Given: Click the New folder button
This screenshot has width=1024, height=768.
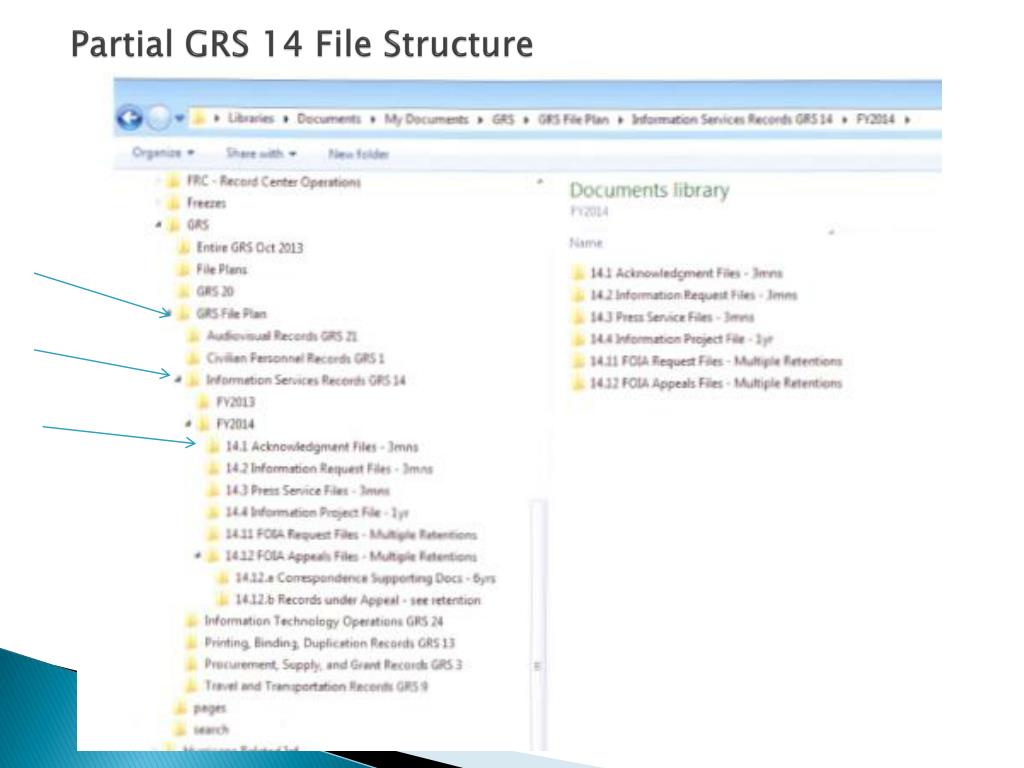Looking at the screenshot, I should [359, 154].
